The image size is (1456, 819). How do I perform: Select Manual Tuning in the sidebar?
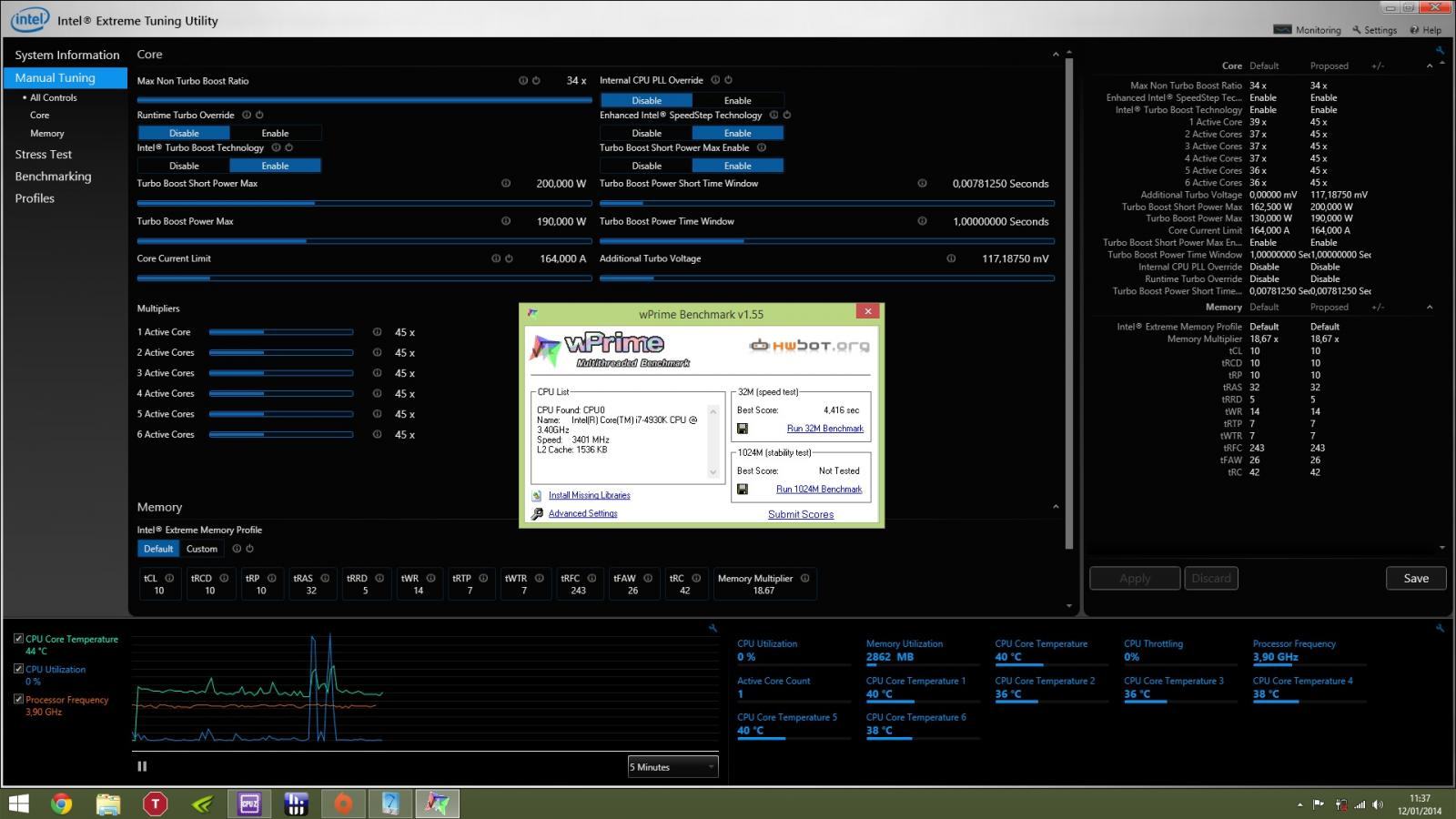(x=66, y=78)
